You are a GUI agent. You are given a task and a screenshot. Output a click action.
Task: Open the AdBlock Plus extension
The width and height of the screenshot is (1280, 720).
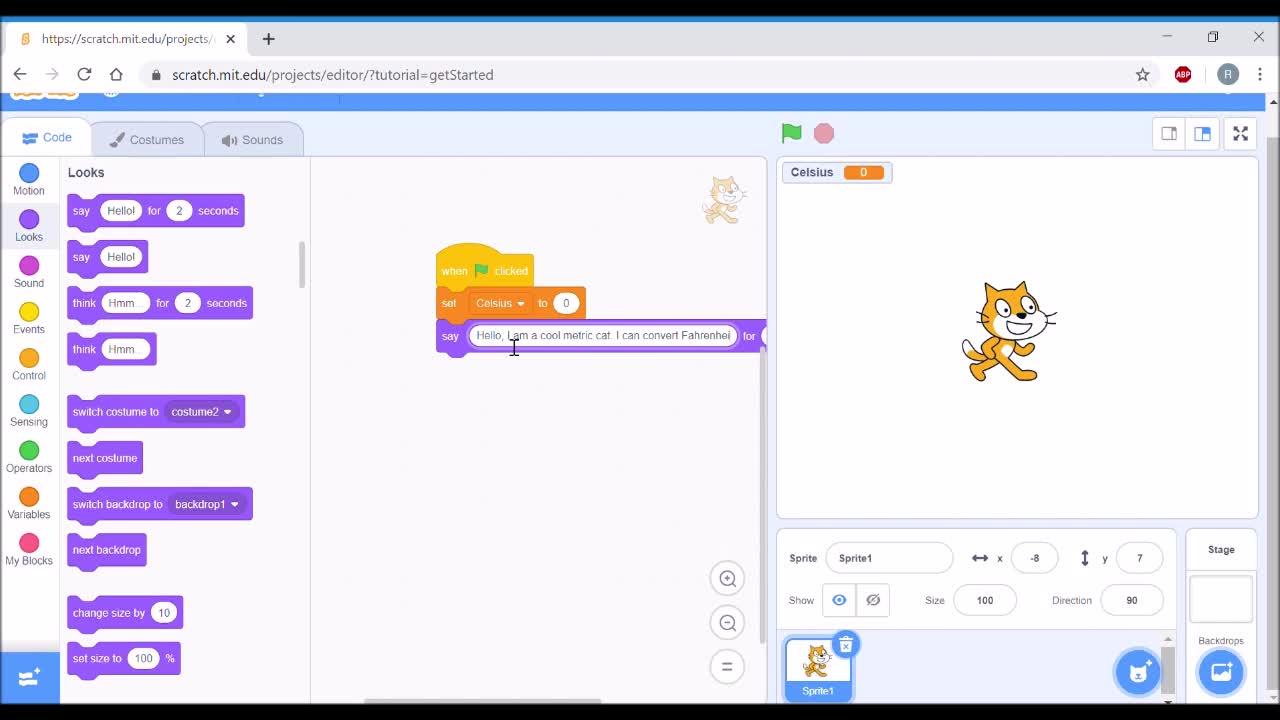point(1183,74)
